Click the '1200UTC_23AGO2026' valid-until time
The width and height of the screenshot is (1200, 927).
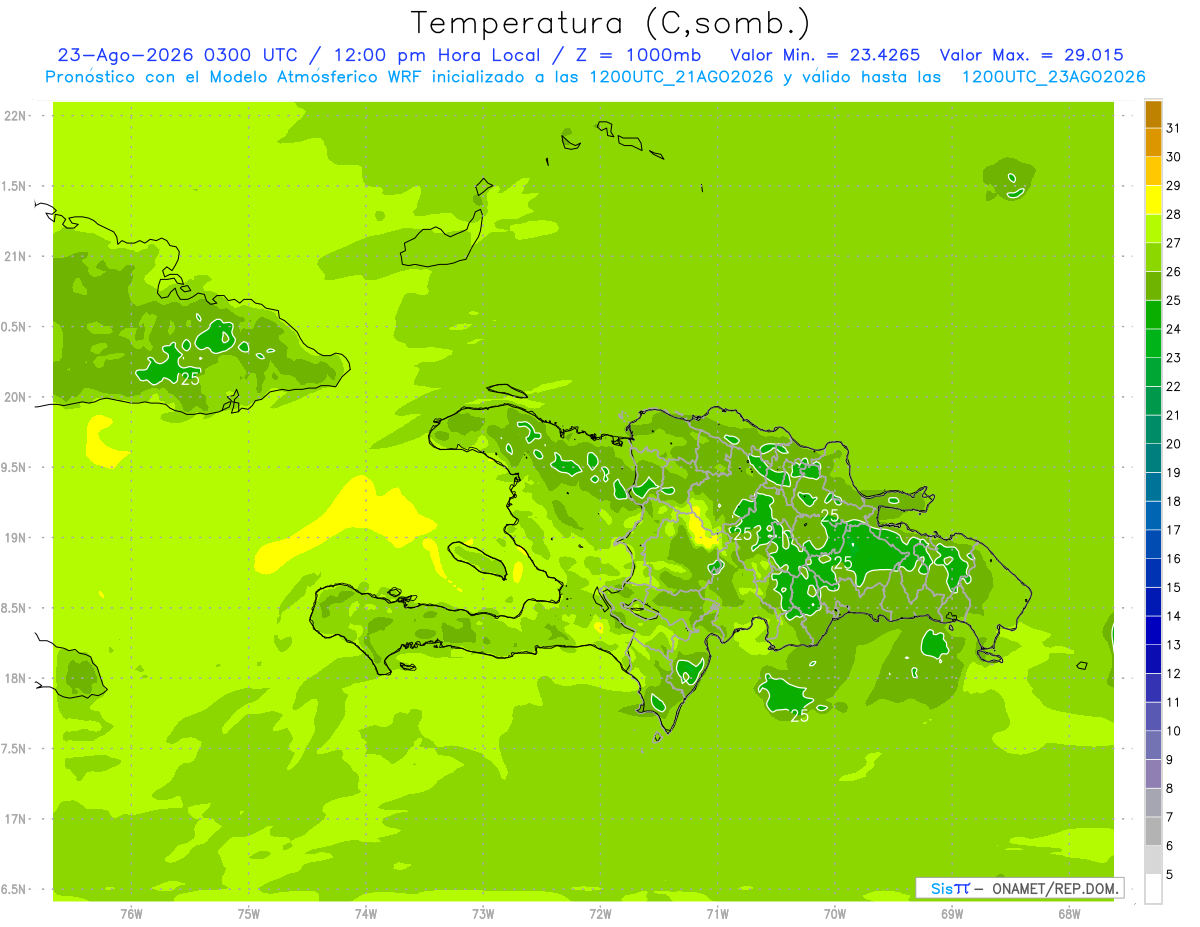(x=1053, y=77)
